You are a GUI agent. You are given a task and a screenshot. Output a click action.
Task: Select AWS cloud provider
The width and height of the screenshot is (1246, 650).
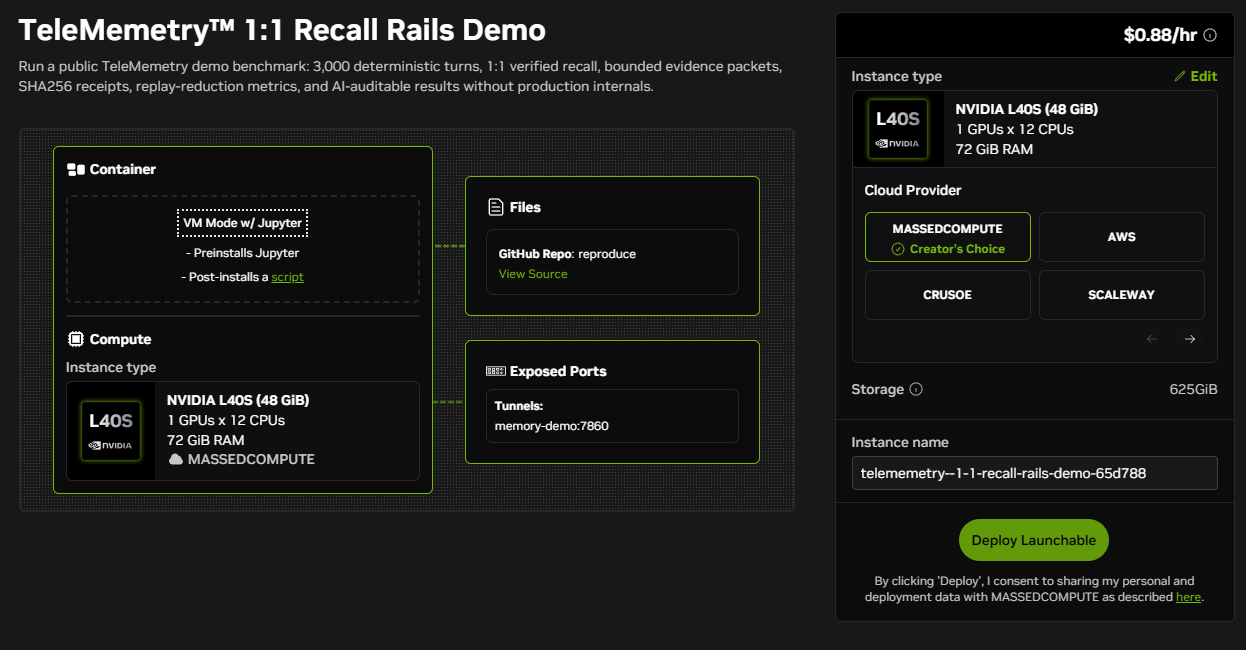1122,237
